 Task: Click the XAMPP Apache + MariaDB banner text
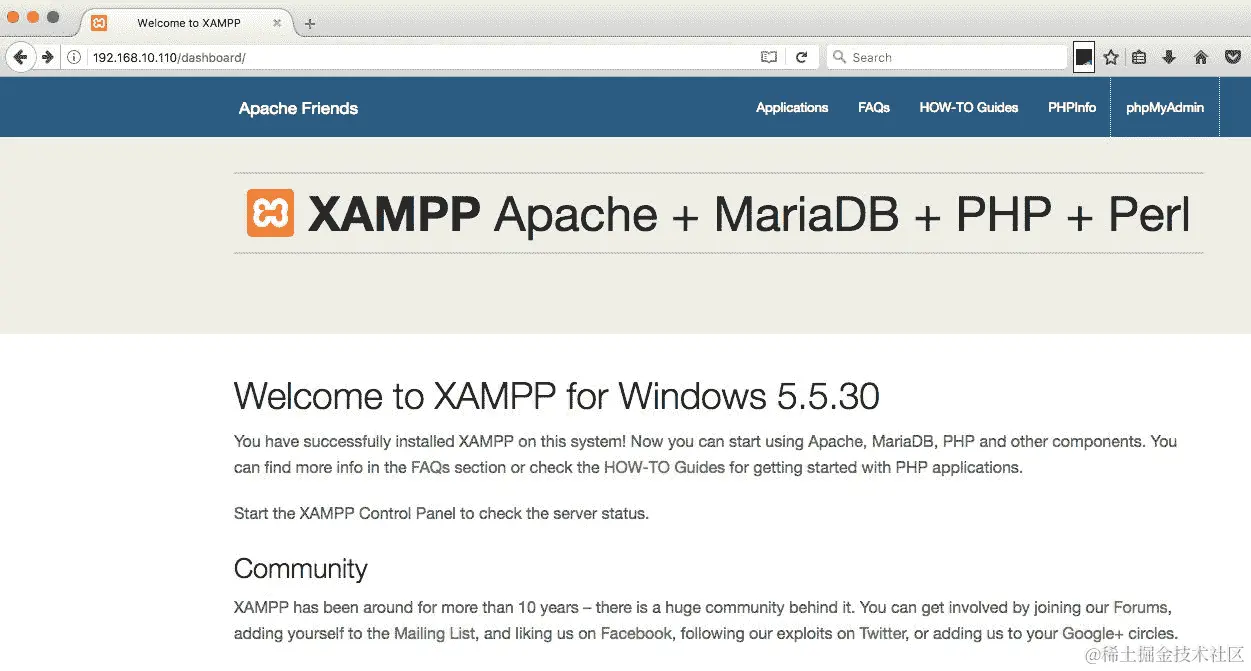[x=749, y=214]
